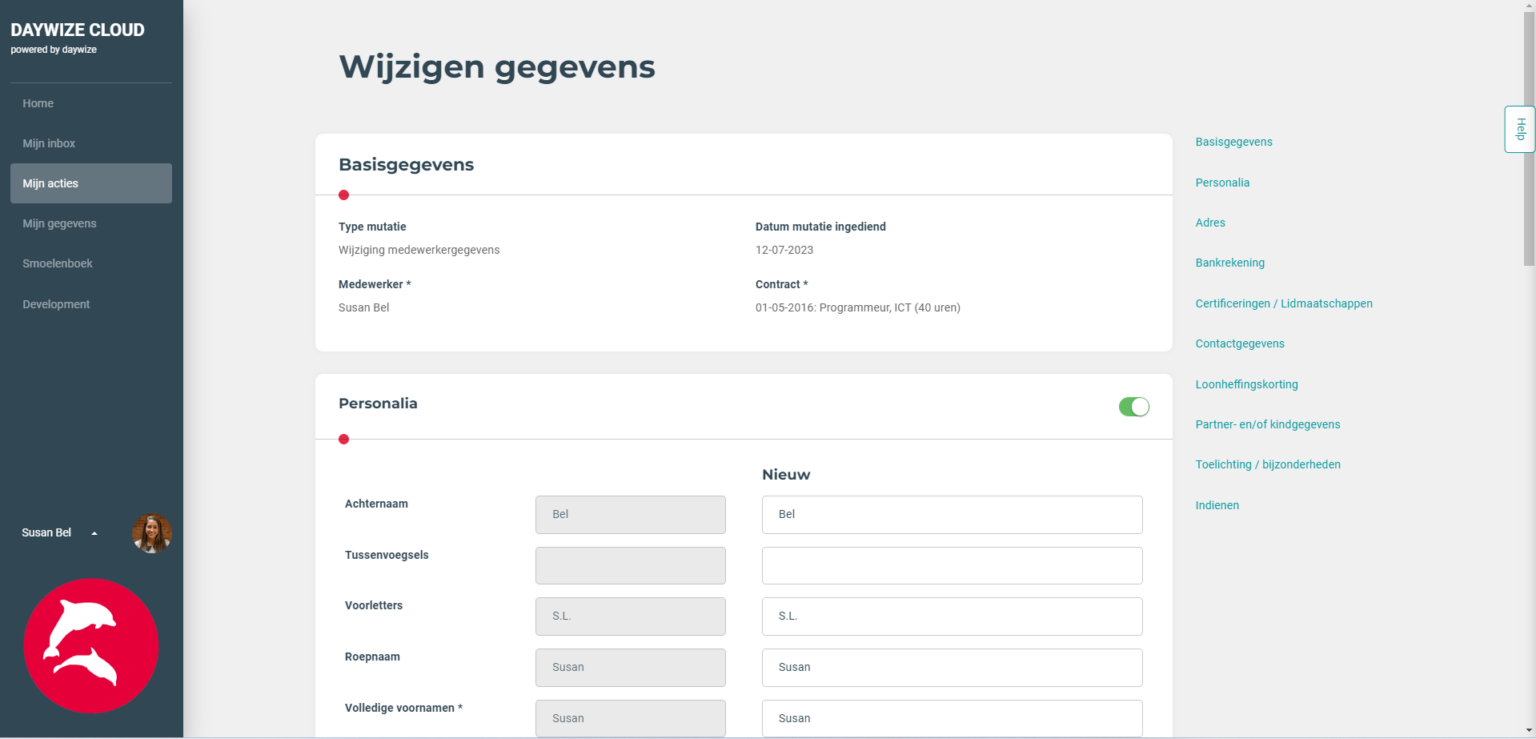Open the Bankrekening section link

click(1230, 262)
